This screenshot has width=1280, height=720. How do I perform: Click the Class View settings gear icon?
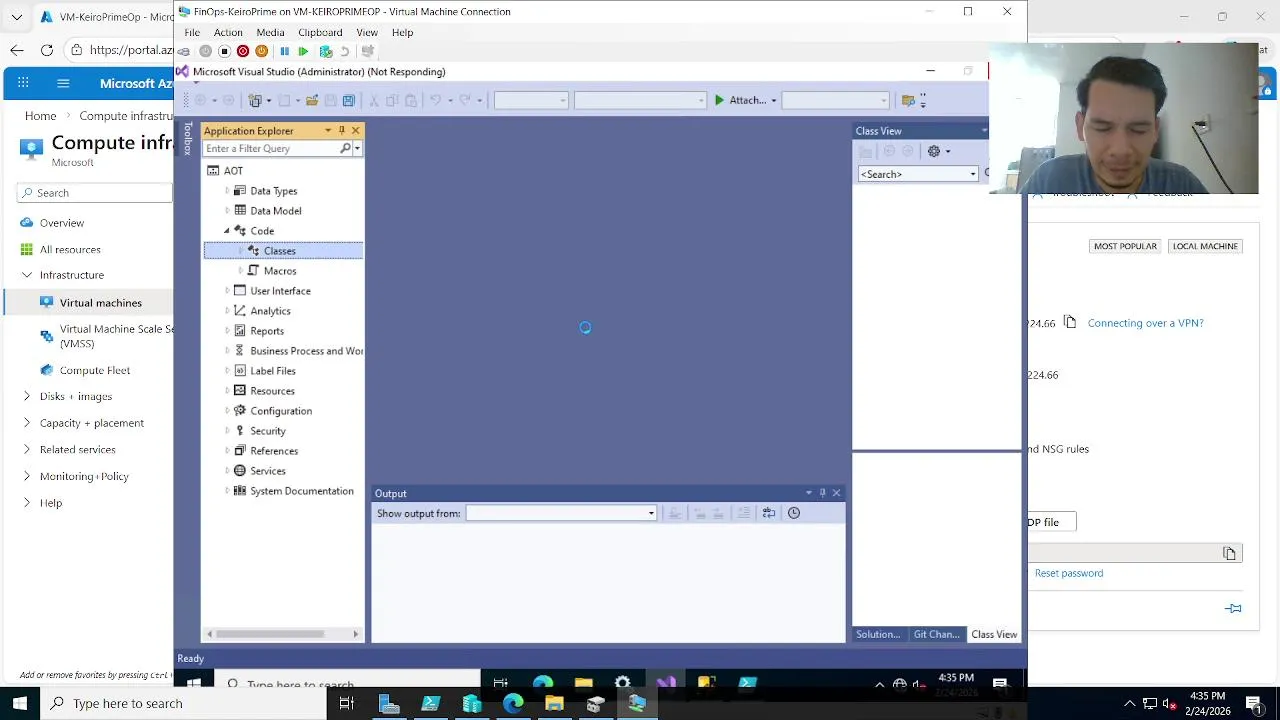coord(934,151)
